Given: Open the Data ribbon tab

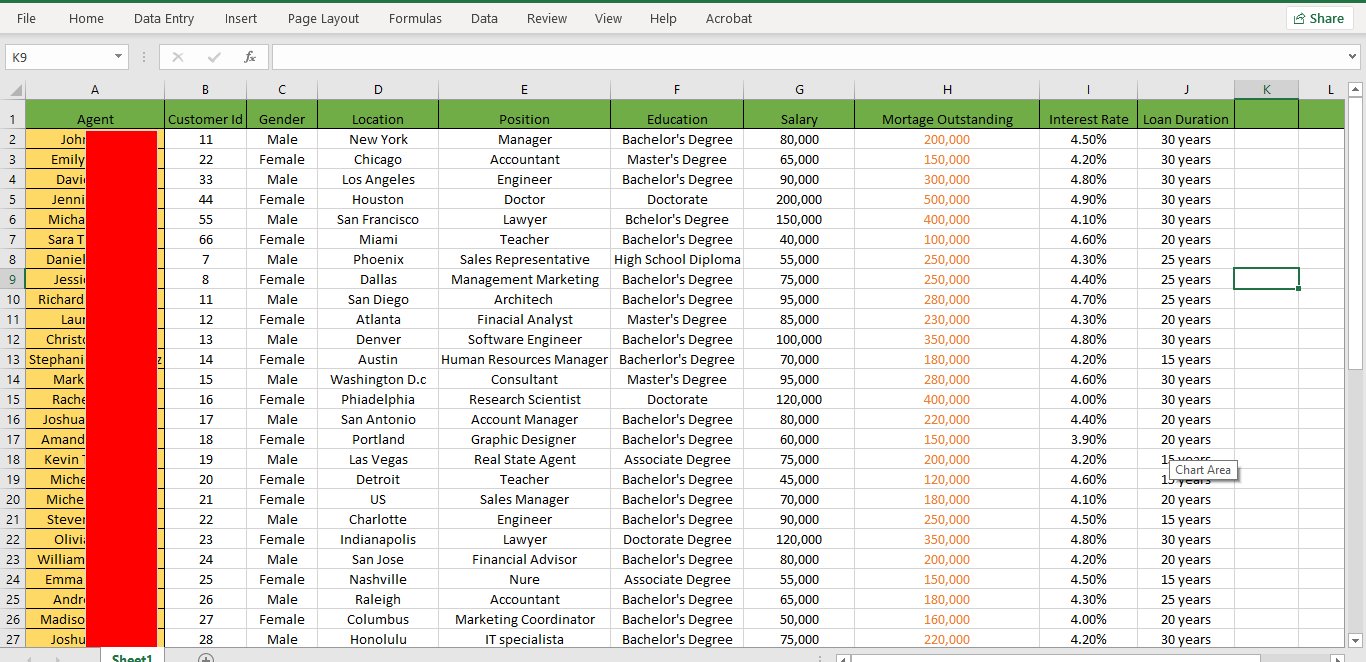Looking at the screenshot, I should [x=484, y=18].
